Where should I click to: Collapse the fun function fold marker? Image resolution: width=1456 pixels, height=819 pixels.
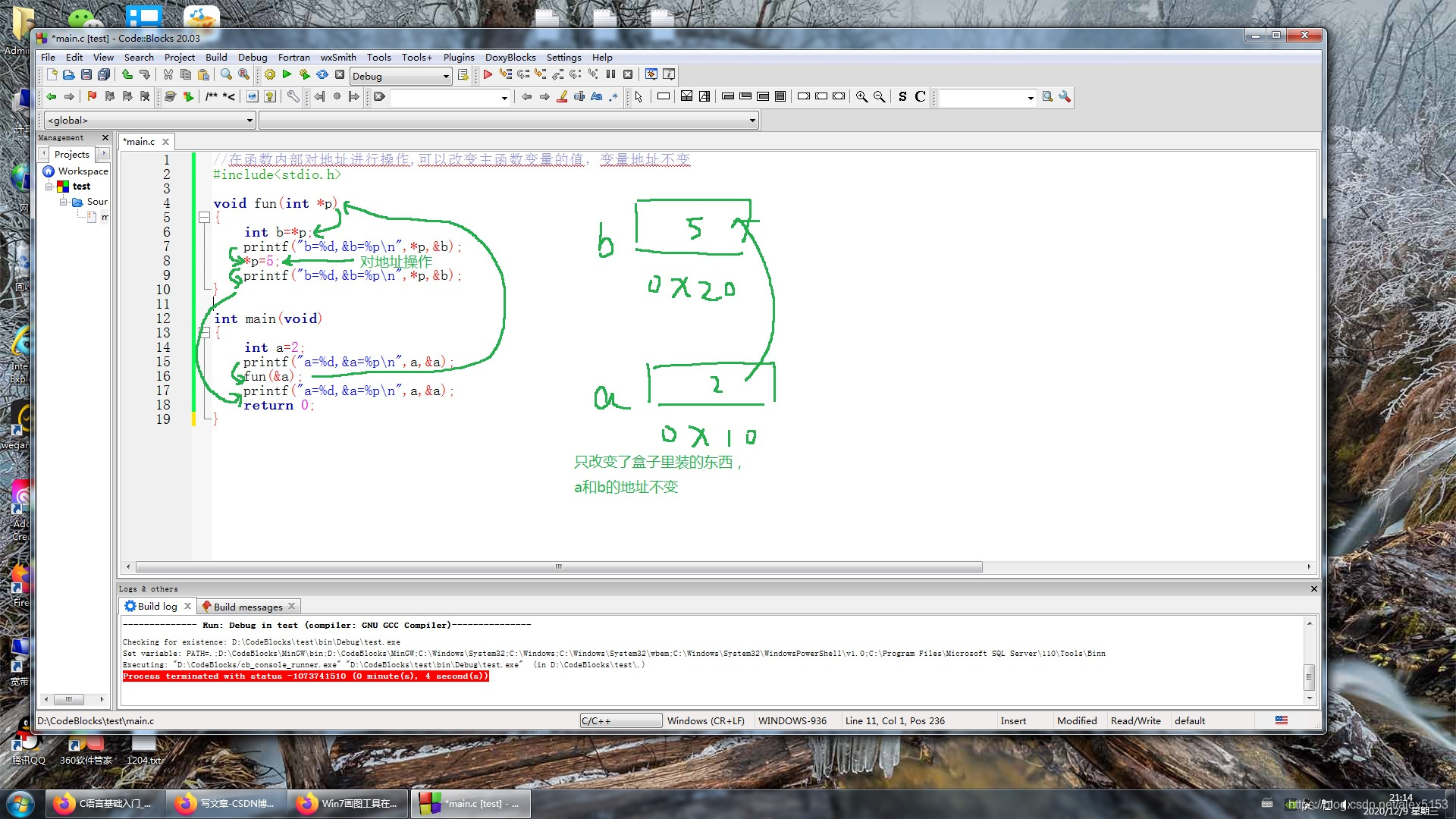tap(204, 218)
